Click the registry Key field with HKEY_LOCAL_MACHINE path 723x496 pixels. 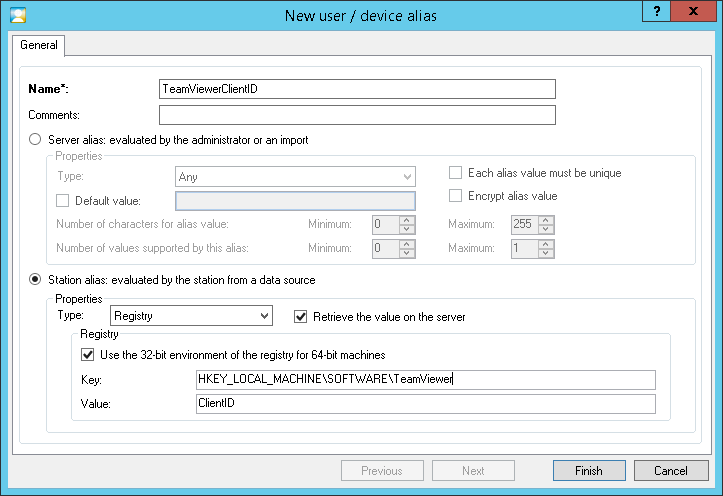426,379
